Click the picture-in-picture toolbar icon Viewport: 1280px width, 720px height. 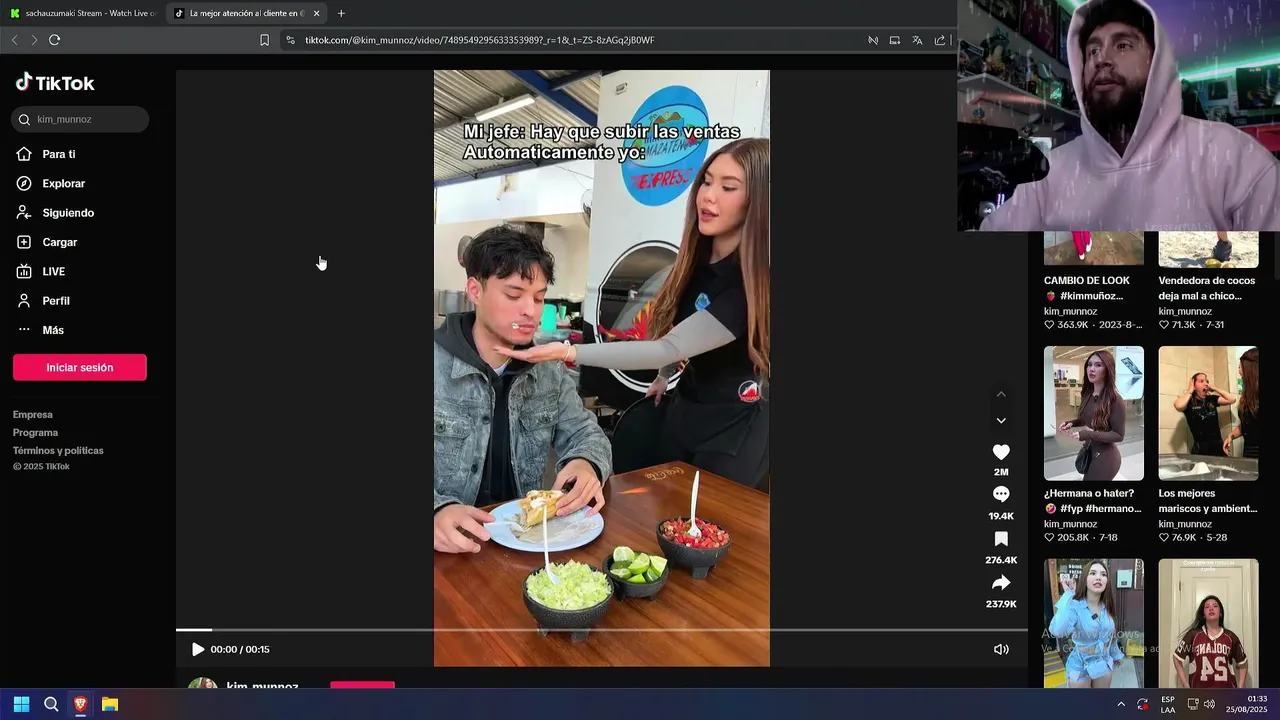pyautogui.click(x=895, y=40)
